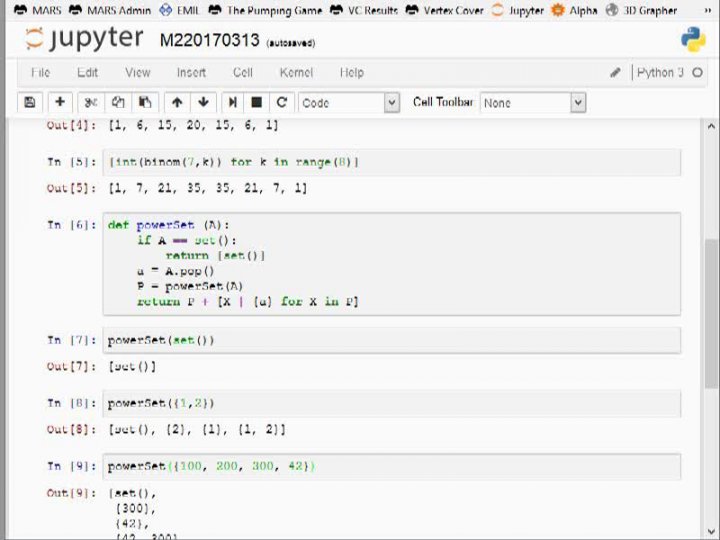Open the Cell menu
Viewport: 720px width, 540px height.
[243, 73]
